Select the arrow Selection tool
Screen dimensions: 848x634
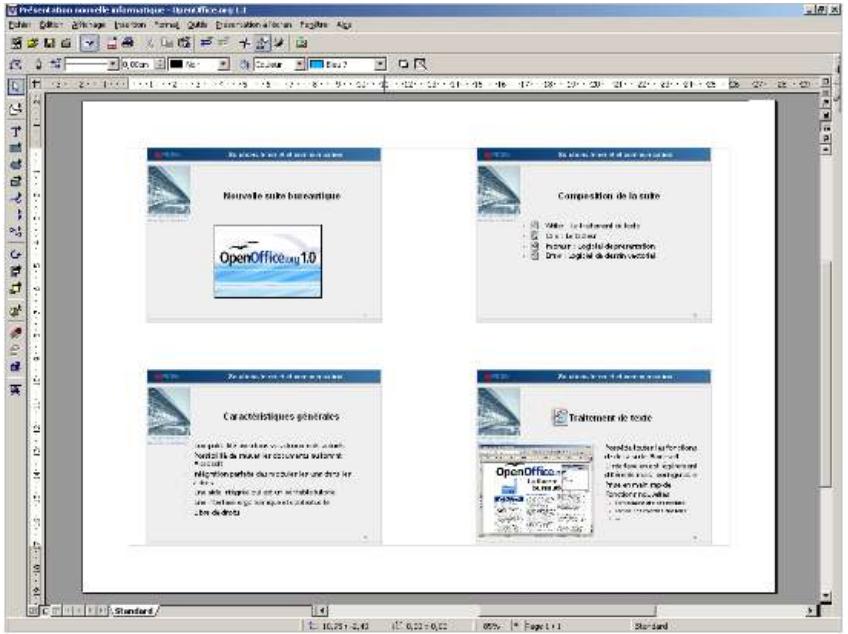(16, 87)
